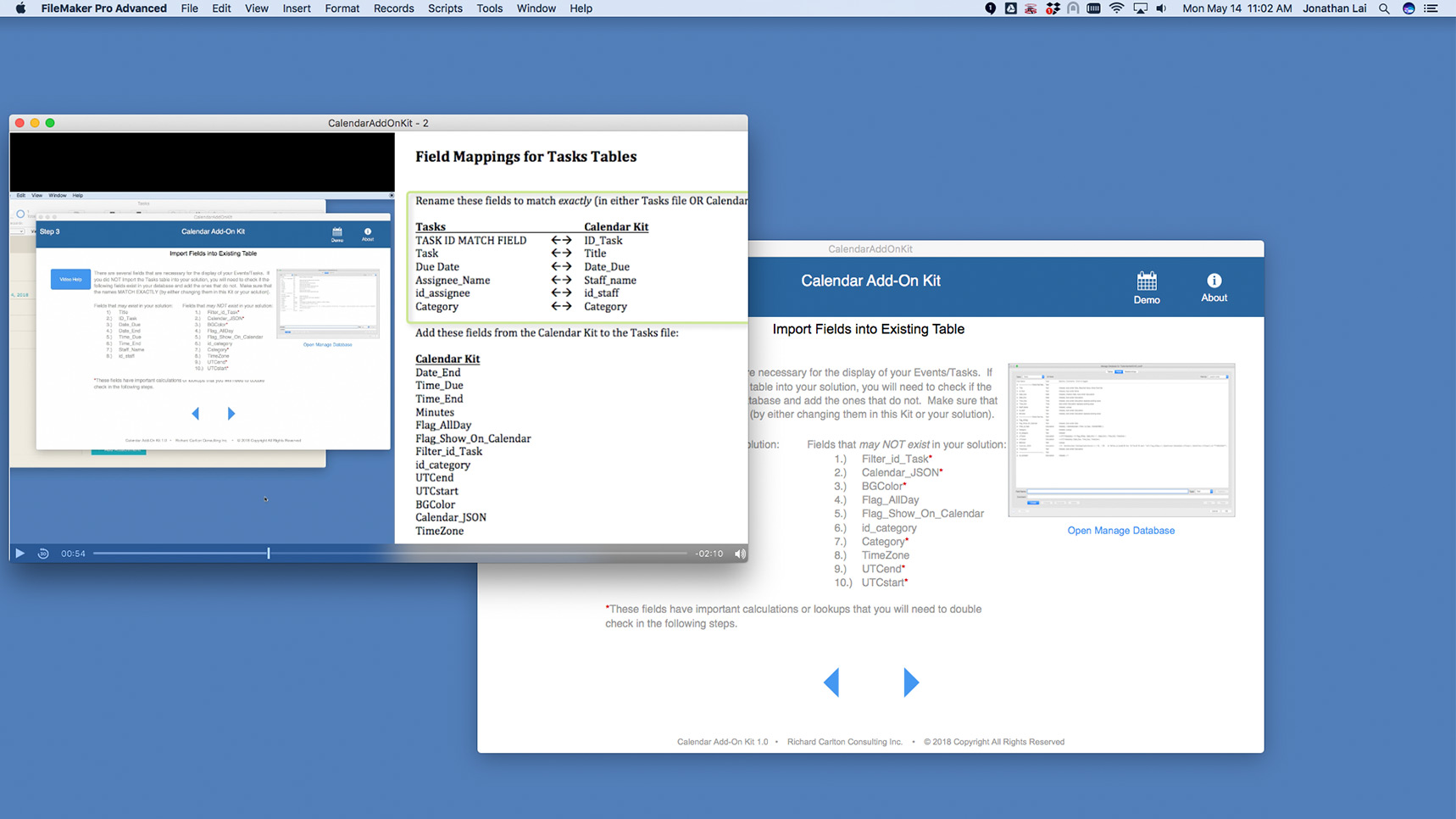Open the File menu
1456x819 pixels.
(190, 8)
